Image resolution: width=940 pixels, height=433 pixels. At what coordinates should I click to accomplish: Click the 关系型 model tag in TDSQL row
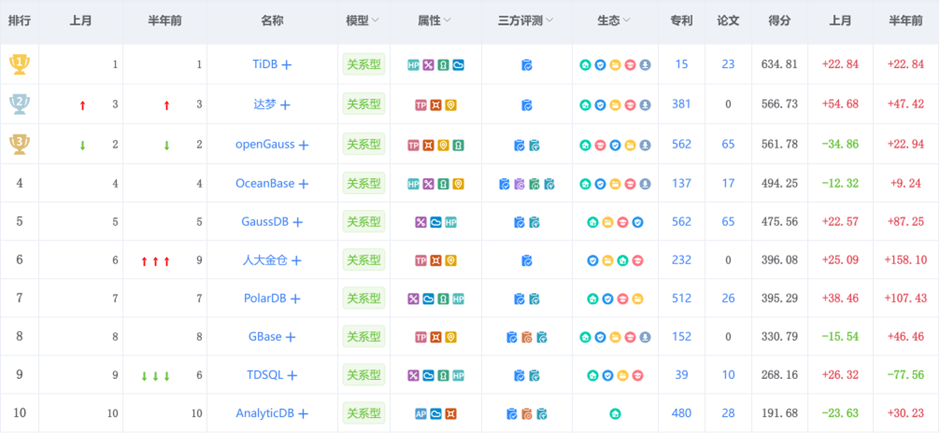364,375
